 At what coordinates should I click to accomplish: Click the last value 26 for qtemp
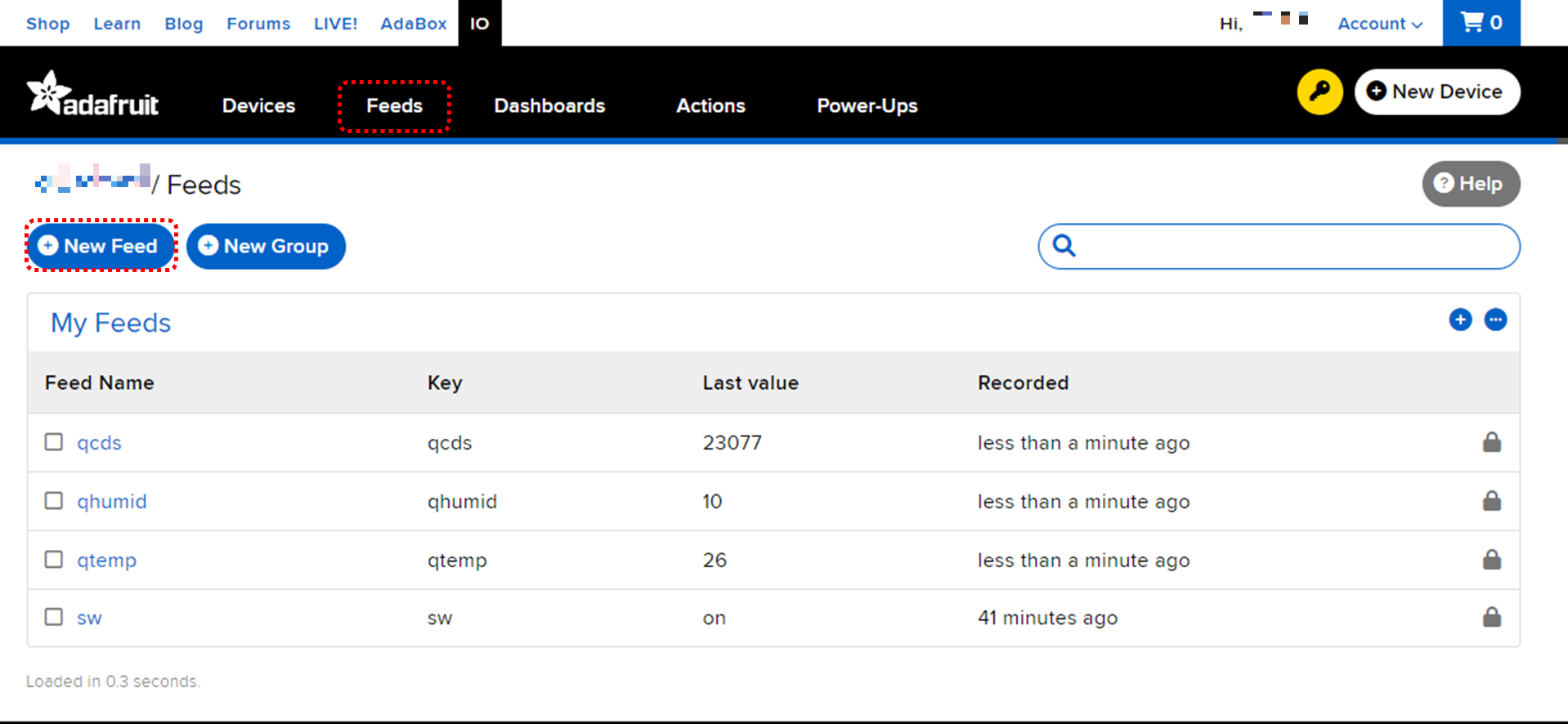click(715, 560)
